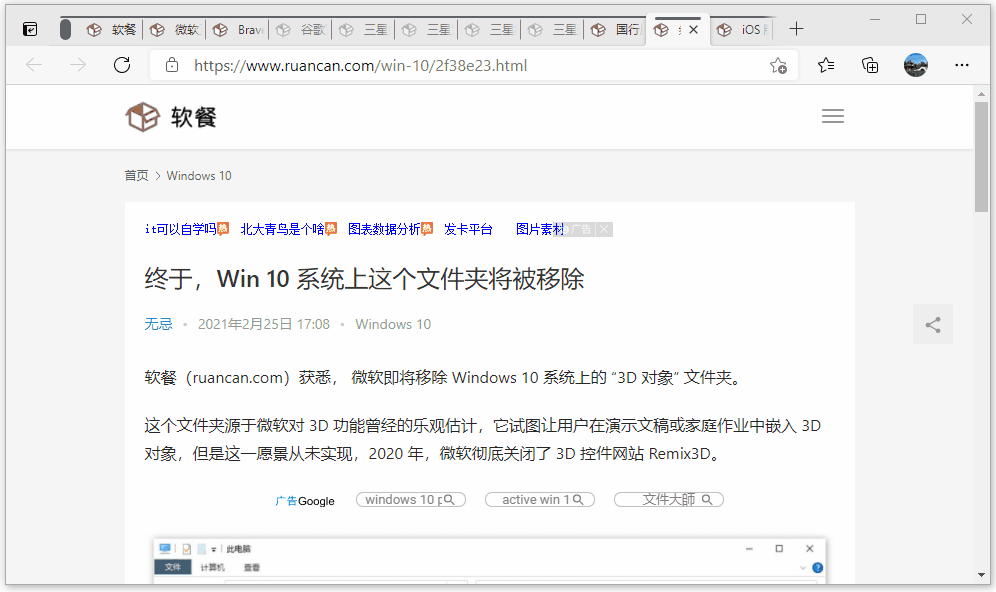Switch to the 国行 tab
This screenshot has height=592, width=996.
pyautogui.click(x=615, y=30)
